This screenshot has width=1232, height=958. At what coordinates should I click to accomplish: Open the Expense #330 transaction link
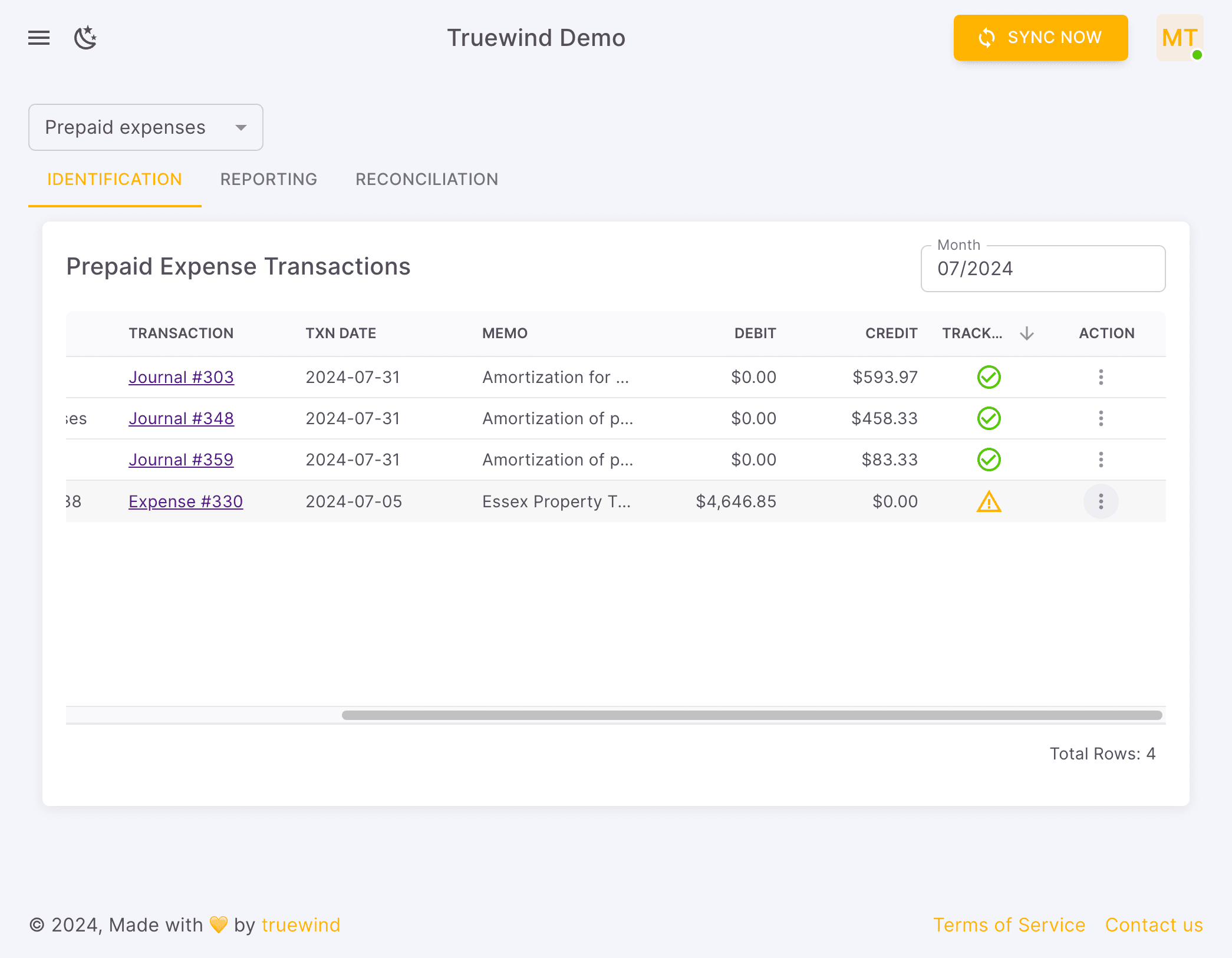click(185, 501)
